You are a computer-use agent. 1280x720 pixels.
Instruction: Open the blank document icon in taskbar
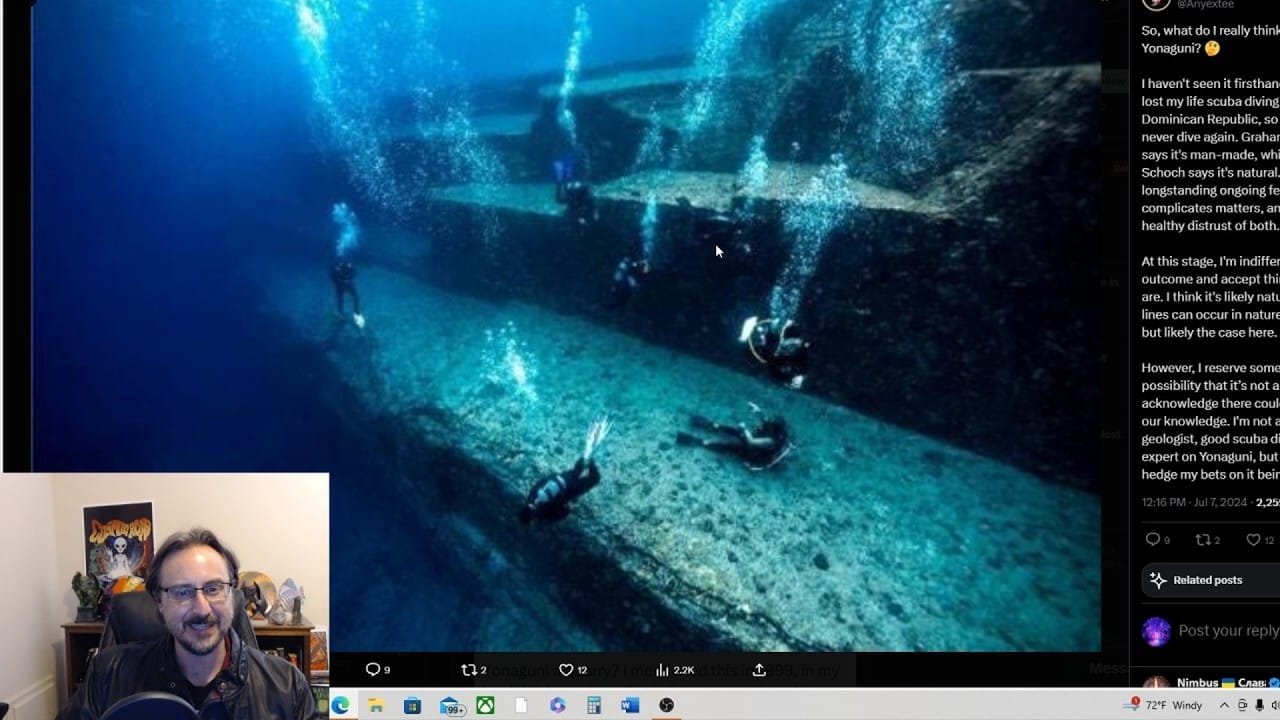click(521, 705)
